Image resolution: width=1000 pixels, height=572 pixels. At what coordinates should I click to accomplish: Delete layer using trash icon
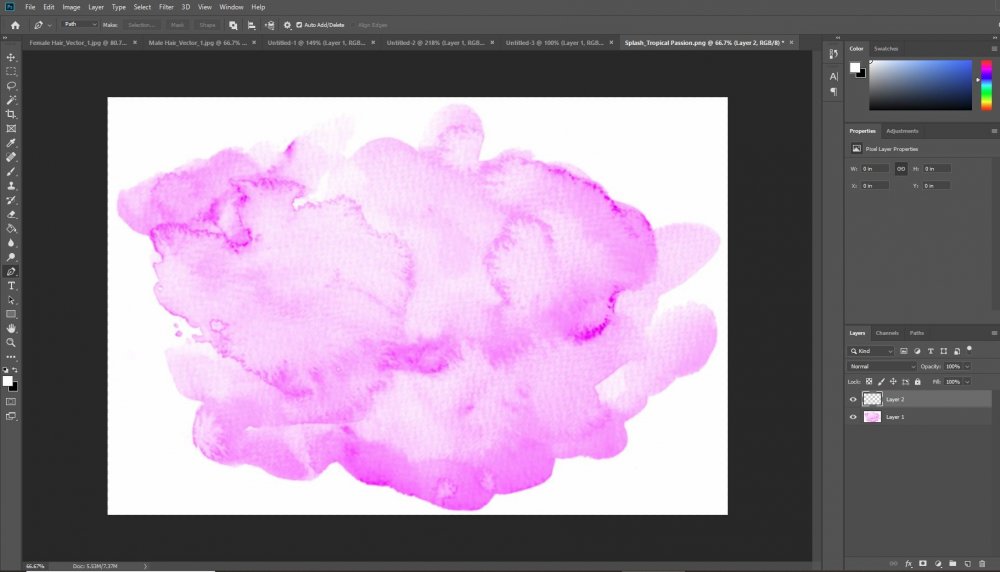[983, 564]
